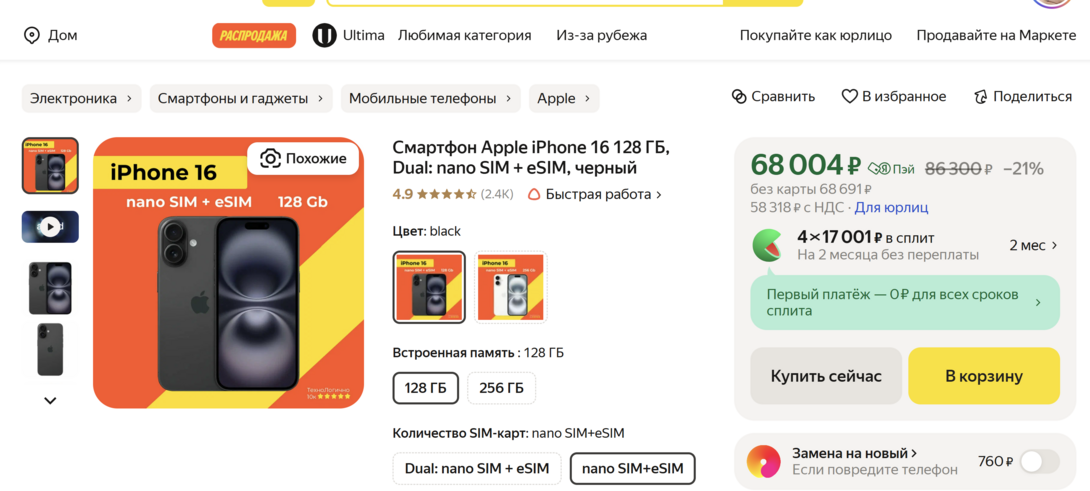The image size is (1090, 491).
Task: Open the Любимая категория menu item
Action: (464, 36)
